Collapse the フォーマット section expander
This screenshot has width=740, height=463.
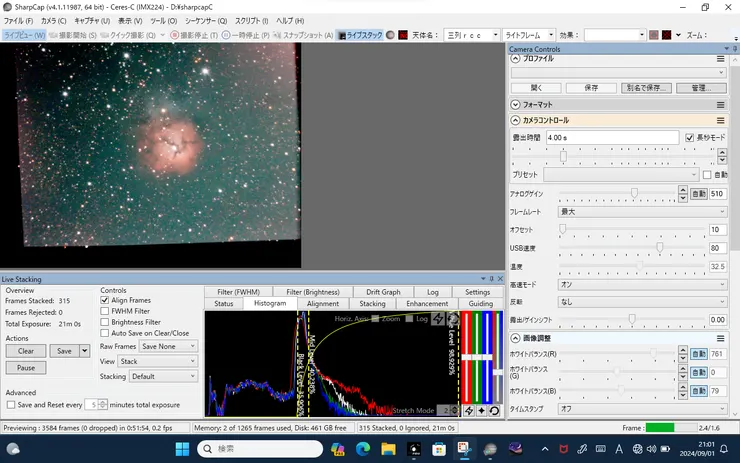[x=516, y=104]
